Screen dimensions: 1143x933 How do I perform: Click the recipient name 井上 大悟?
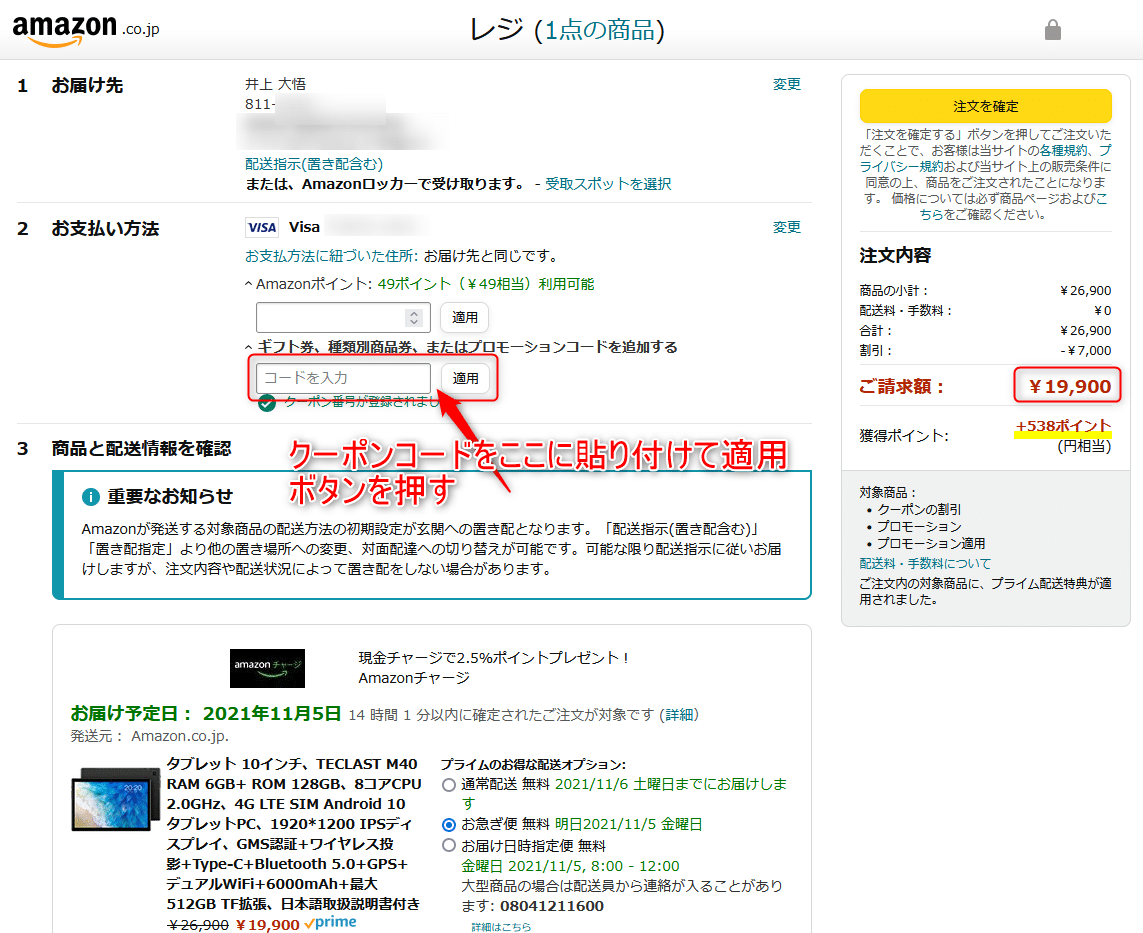pos(276,85)
